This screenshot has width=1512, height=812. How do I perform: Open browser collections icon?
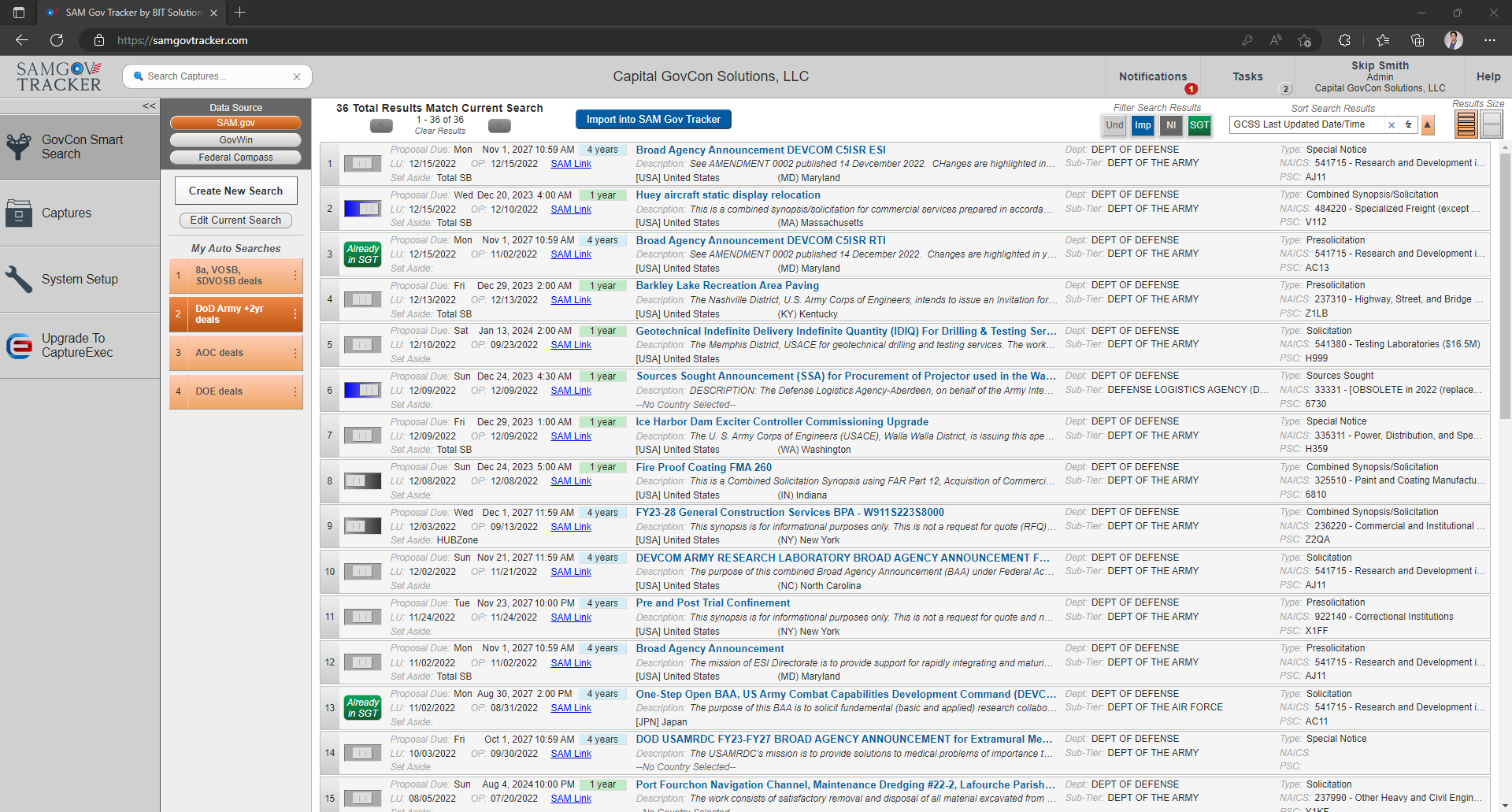pos(1417,40)
